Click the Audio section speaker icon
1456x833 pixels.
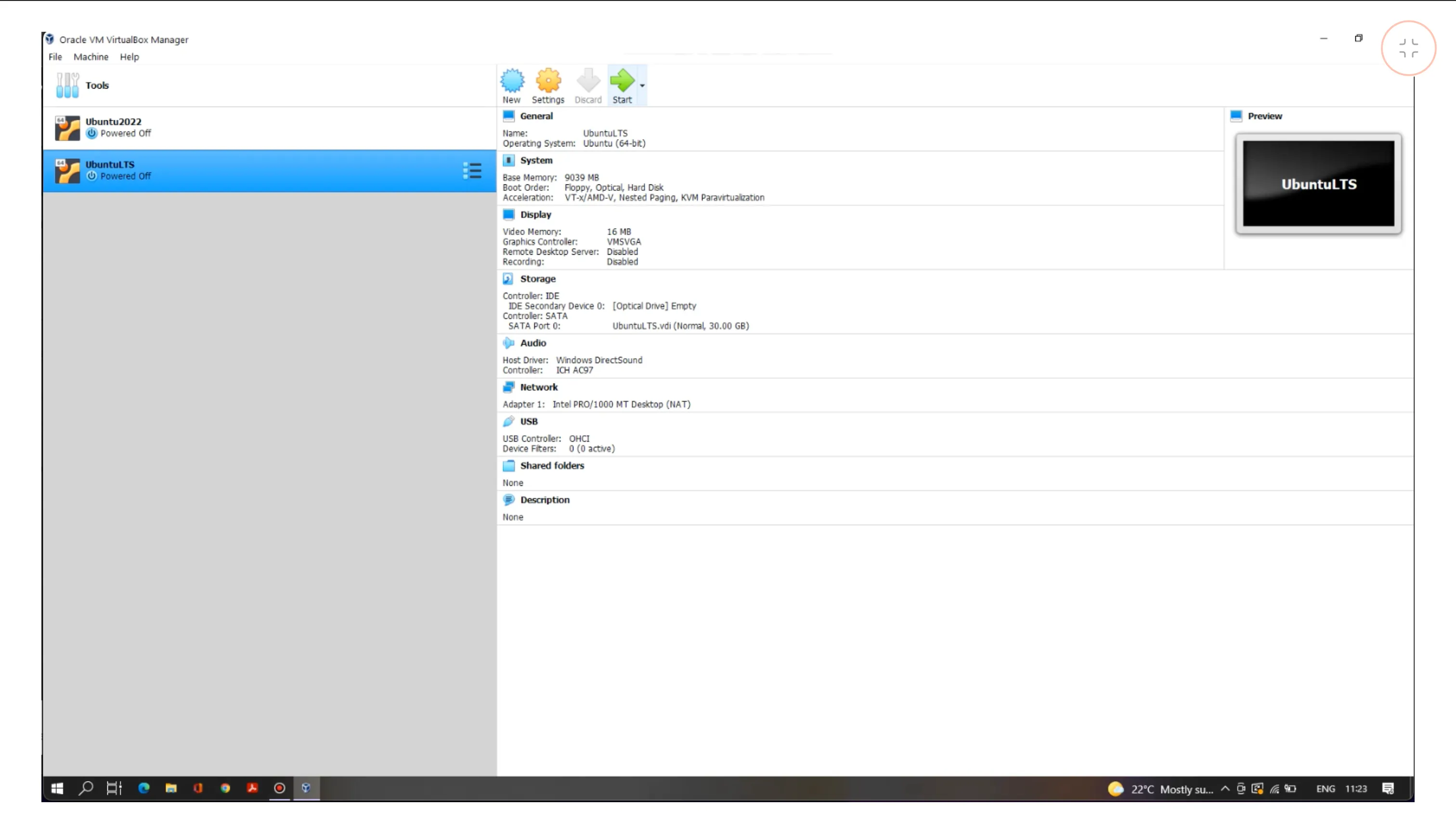(x=508, y=343)
